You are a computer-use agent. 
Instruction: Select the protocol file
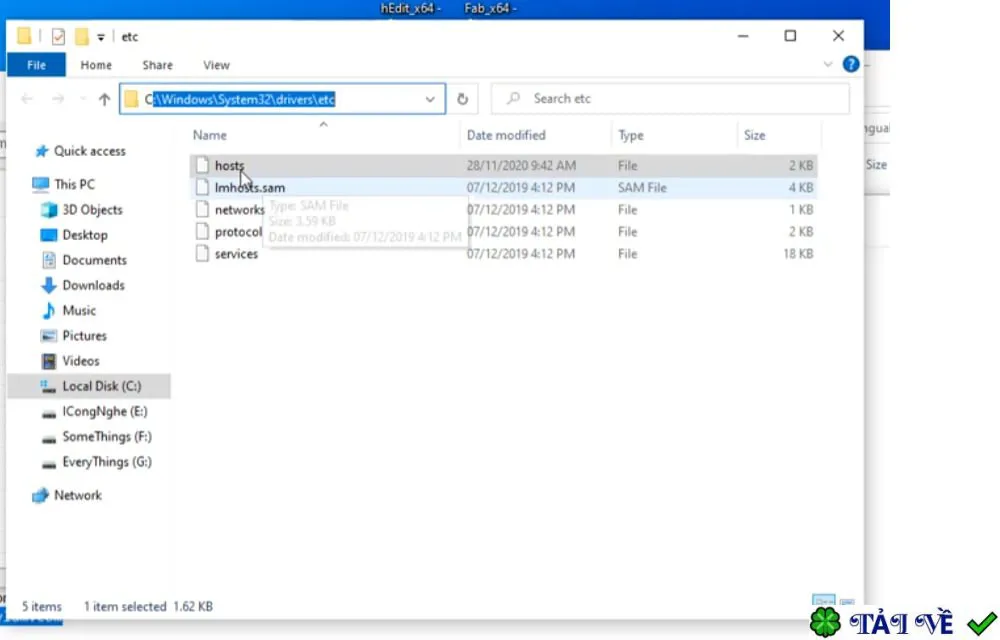tap(238, 232)
